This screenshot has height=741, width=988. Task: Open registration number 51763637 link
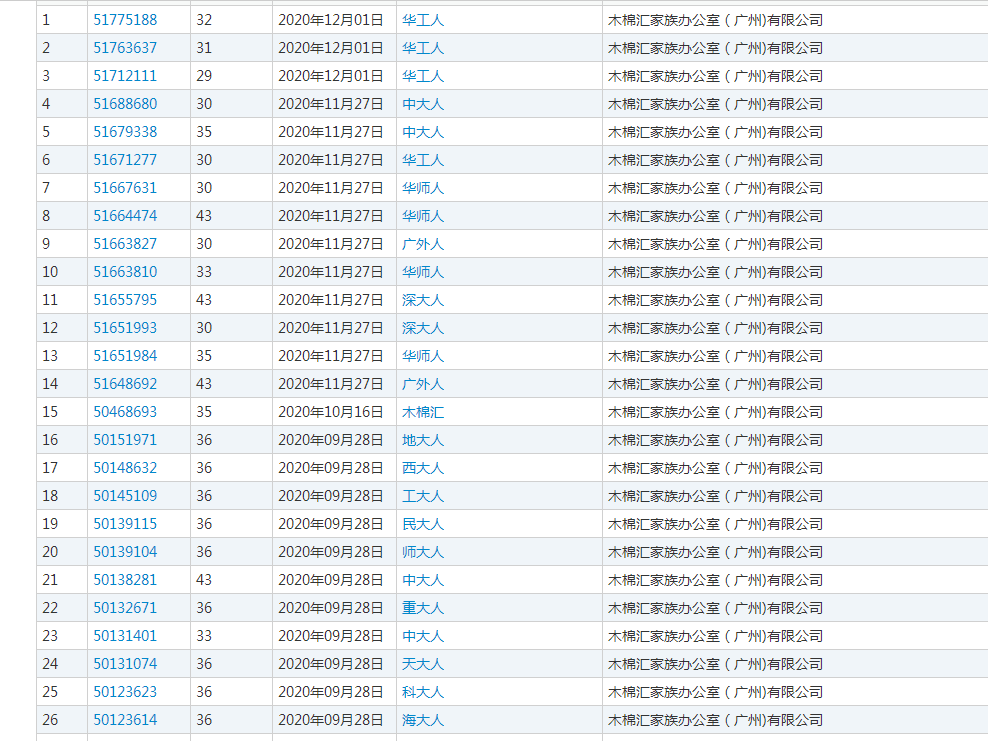[x=125, y=48]
